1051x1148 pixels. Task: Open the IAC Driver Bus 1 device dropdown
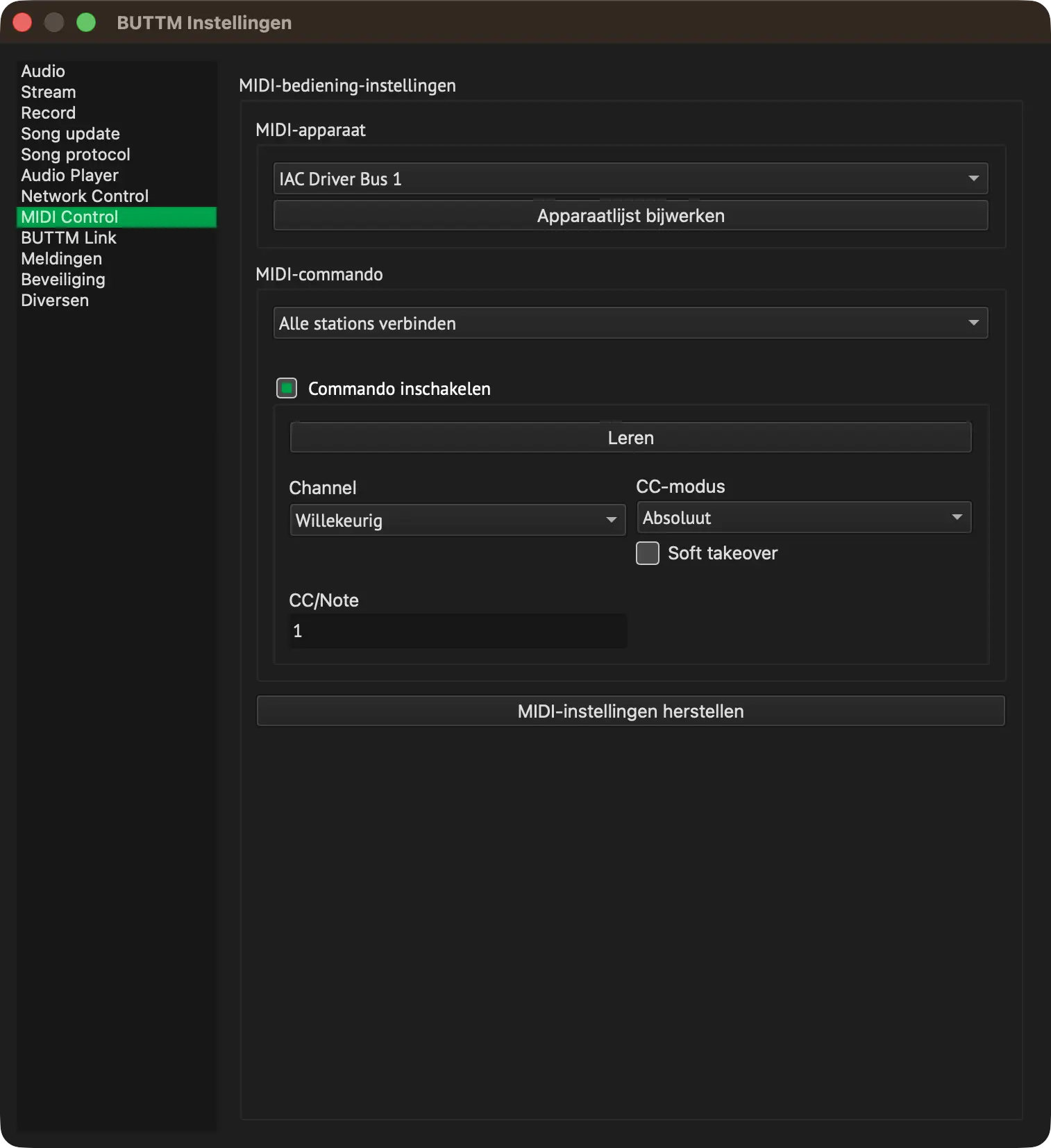click(x=630, y=178)
